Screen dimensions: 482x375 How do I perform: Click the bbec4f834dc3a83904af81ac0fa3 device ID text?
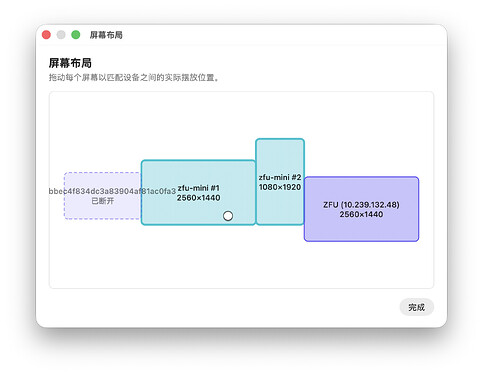tap(112, 191)
